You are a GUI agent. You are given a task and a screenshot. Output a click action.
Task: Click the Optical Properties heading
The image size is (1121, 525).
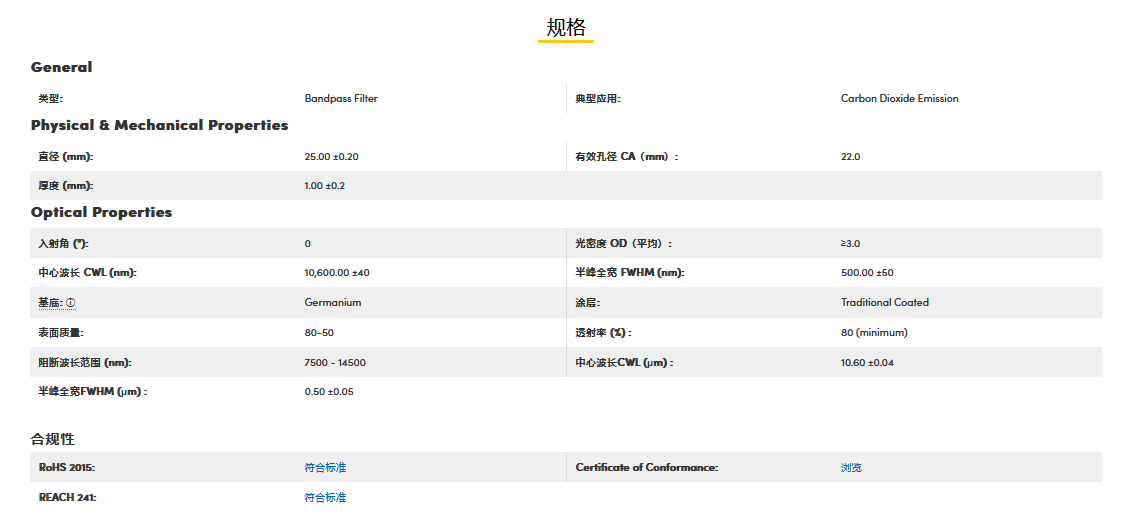(x=101, y=212)
